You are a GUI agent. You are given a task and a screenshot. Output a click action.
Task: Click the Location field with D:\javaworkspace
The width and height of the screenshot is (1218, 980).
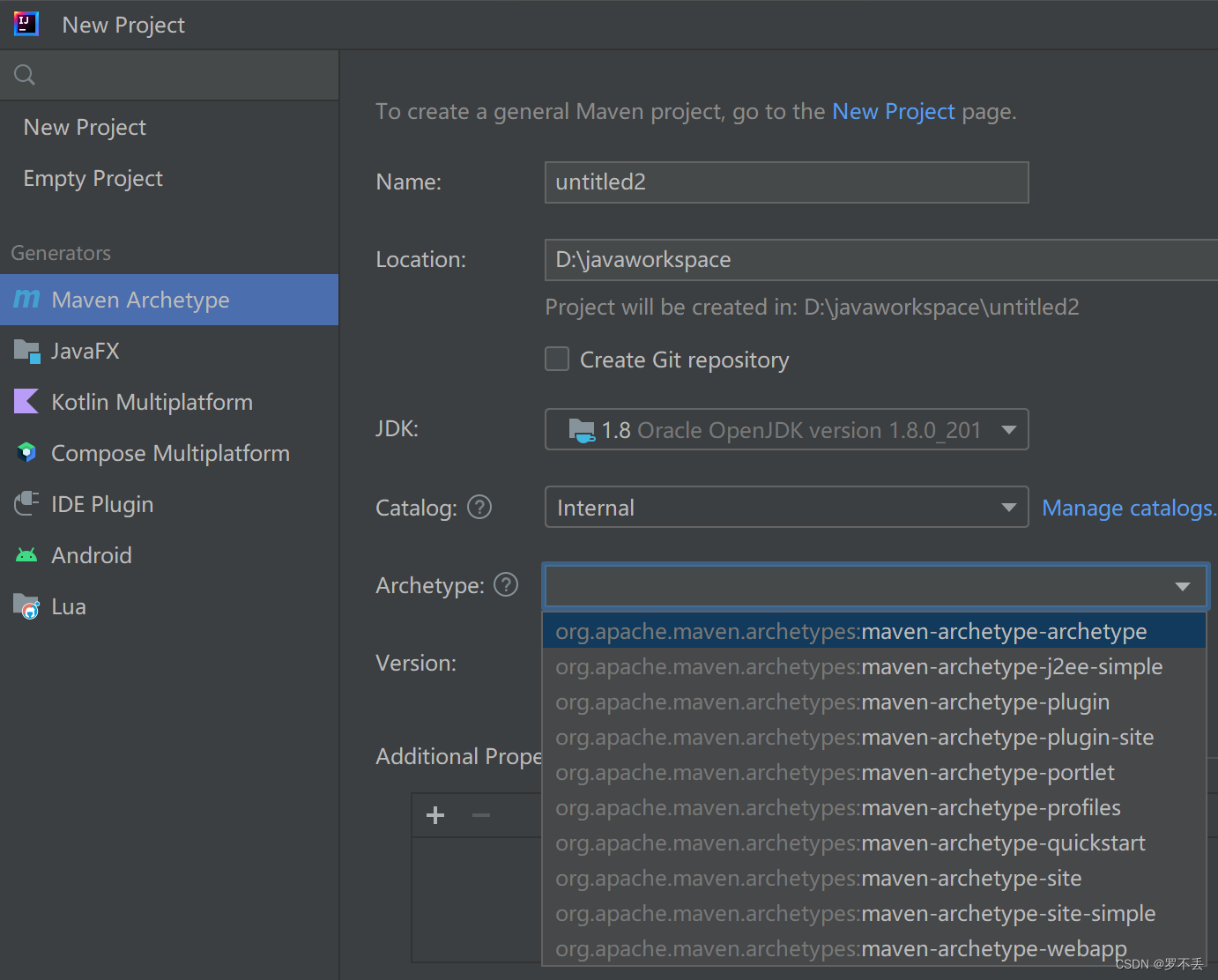click(881, 260)
